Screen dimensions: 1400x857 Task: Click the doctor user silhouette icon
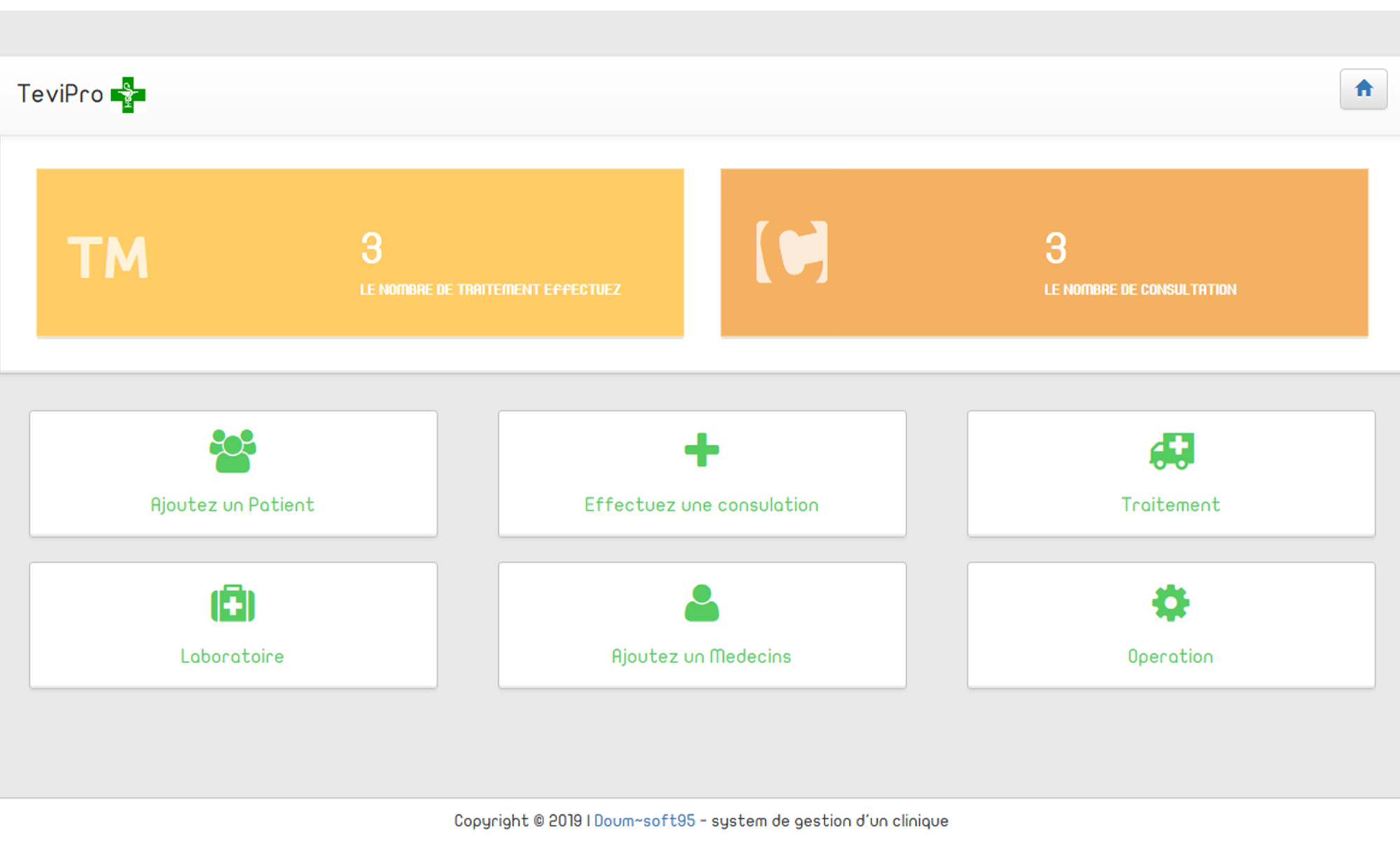click(701, 603)
